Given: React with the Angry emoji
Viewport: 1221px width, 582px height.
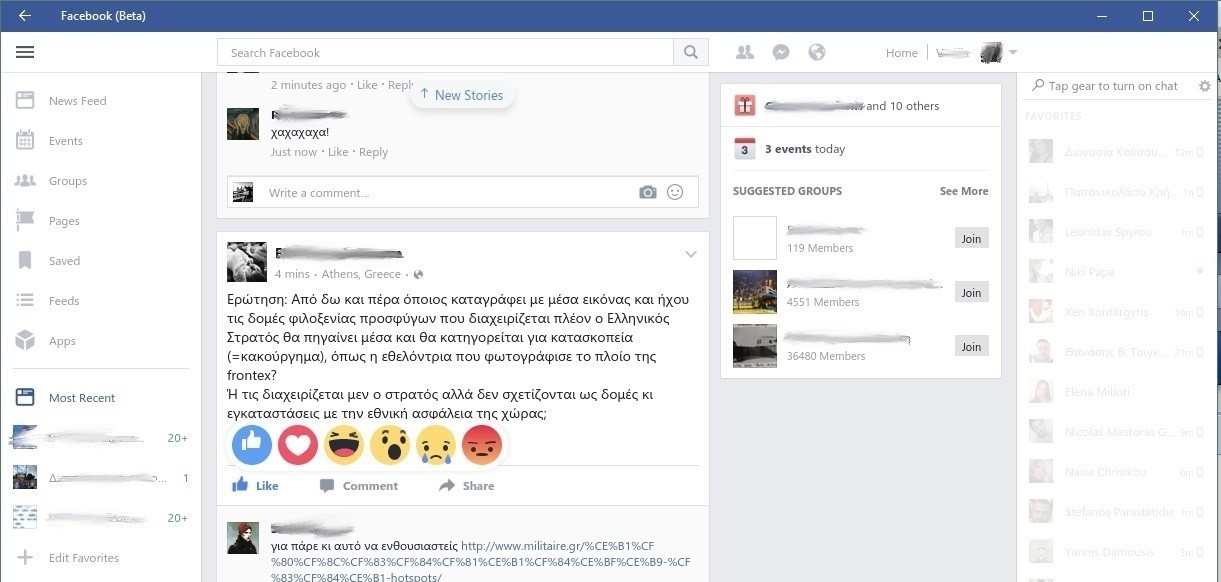Looking at the screenshot, I should coord(482,445).
